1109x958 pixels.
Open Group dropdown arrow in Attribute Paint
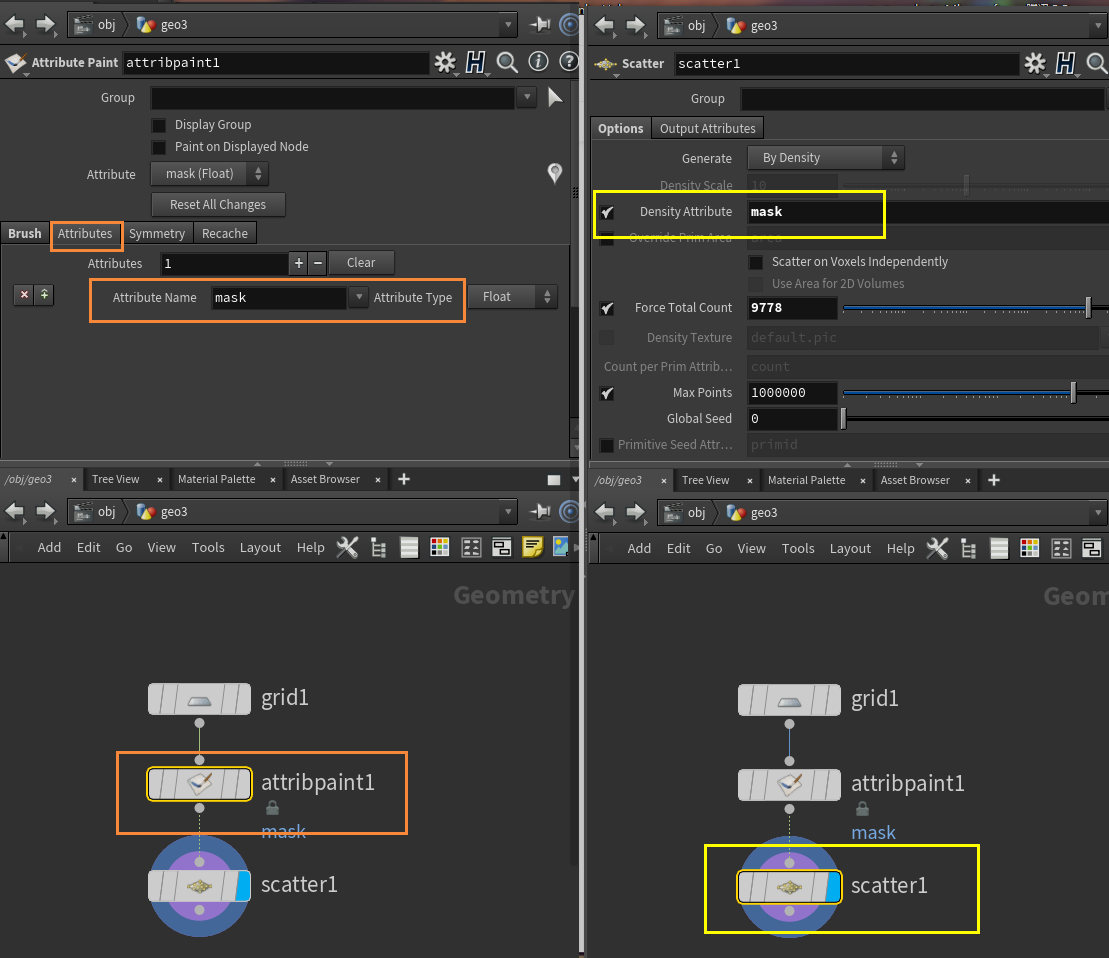coord(526,97)
